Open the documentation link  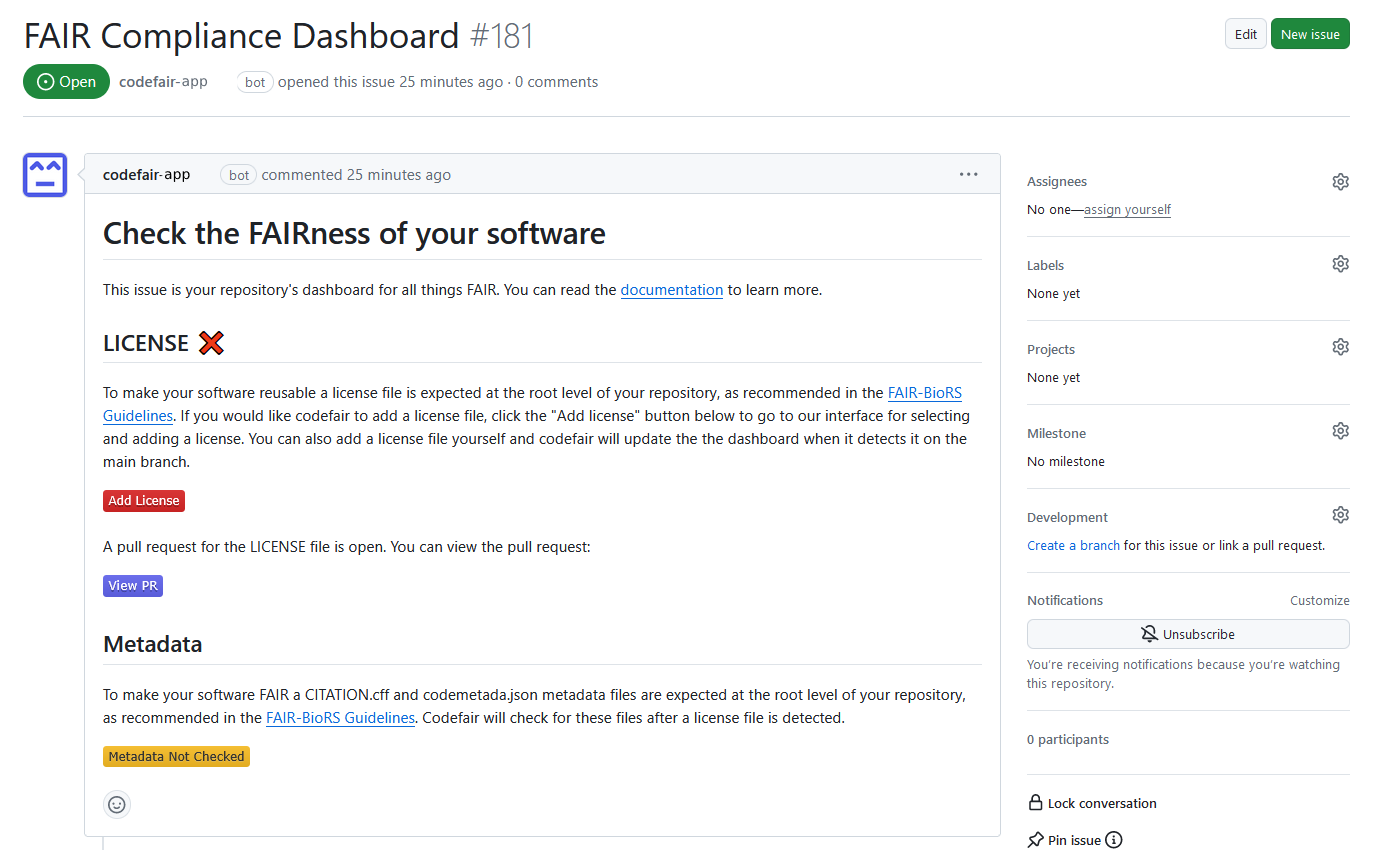[x=672, y=290]
